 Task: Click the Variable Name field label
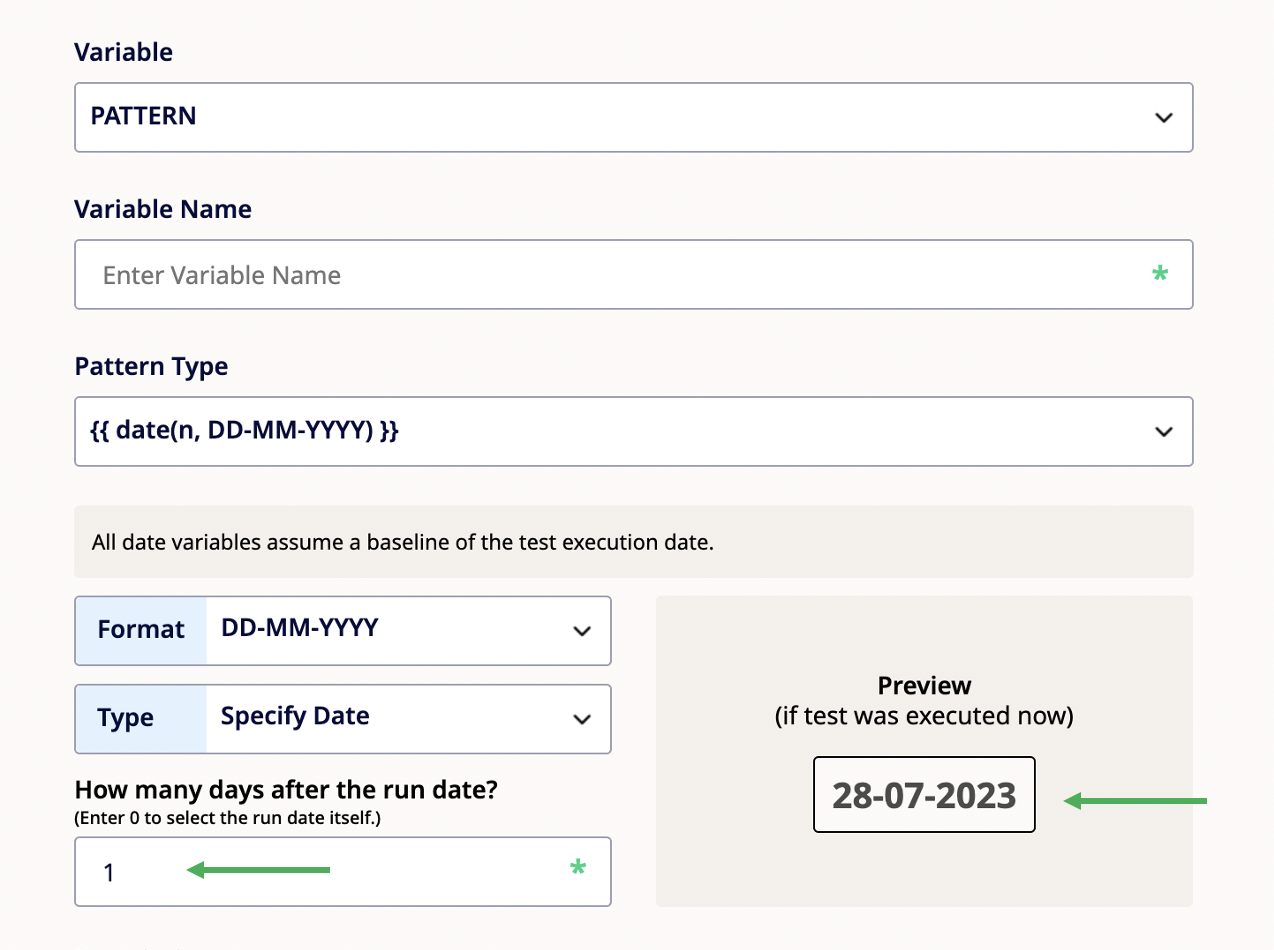(x=163, y=209)
